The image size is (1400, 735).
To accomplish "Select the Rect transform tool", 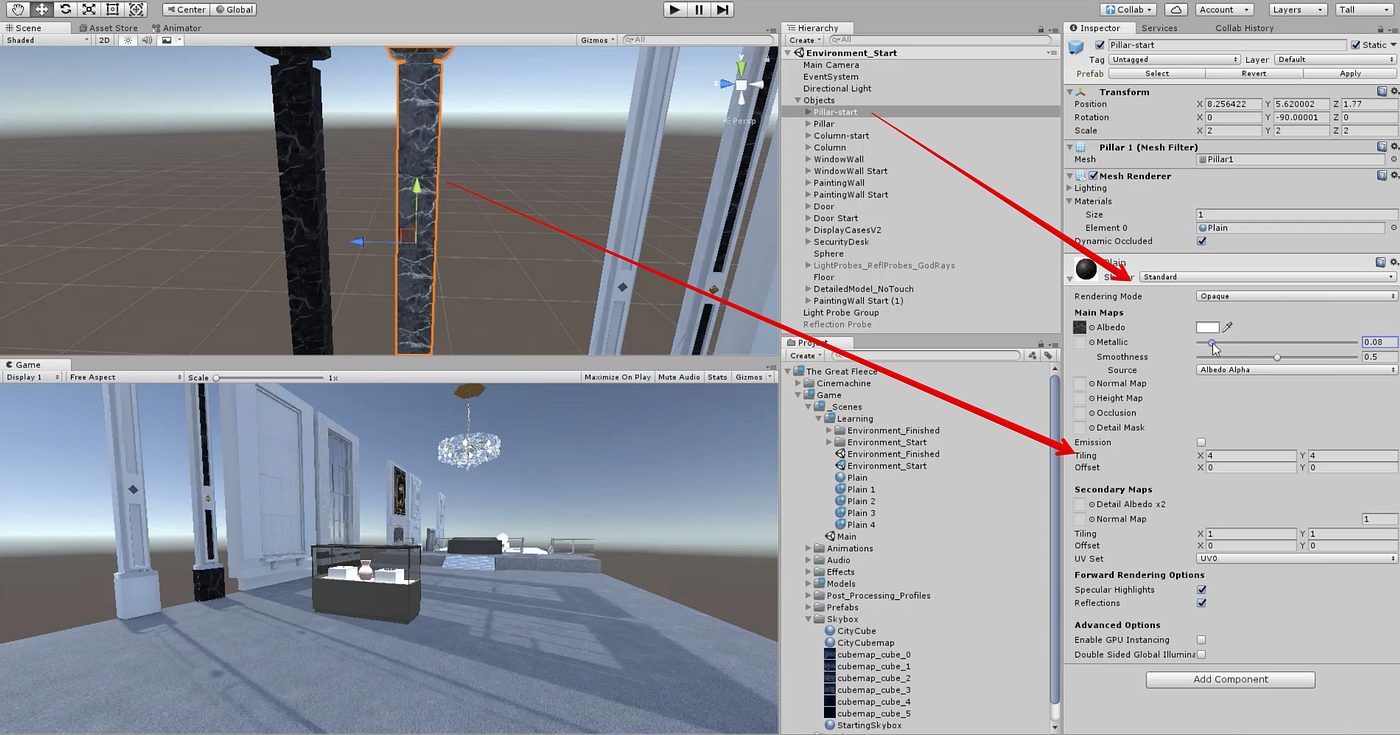I will tap(113, 9).
